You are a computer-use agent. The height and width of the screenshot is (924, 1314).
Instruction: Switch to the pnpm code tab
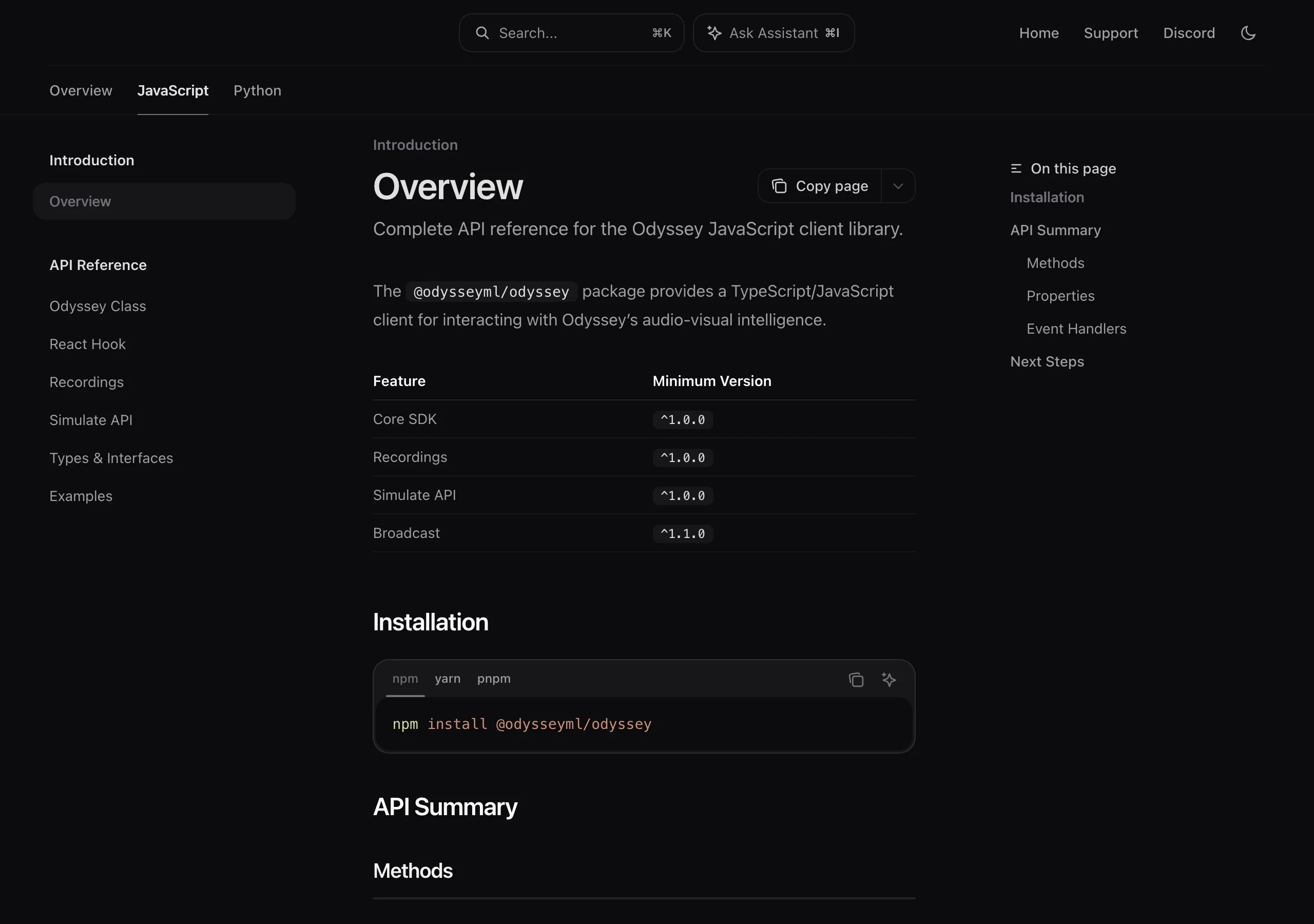pos(494,679)
